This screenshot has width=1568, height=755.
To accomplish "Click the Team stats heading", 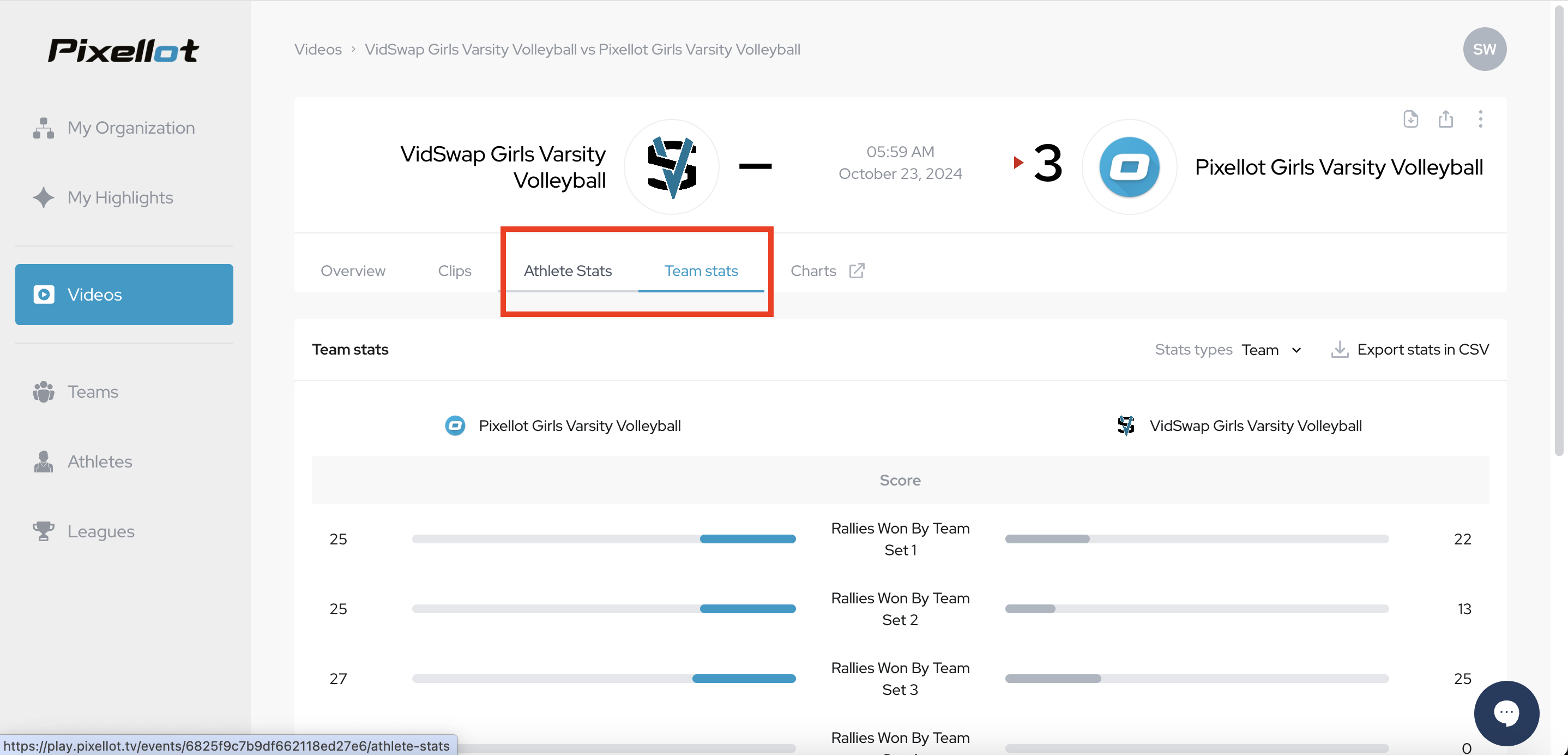I will tap(350, 350).
